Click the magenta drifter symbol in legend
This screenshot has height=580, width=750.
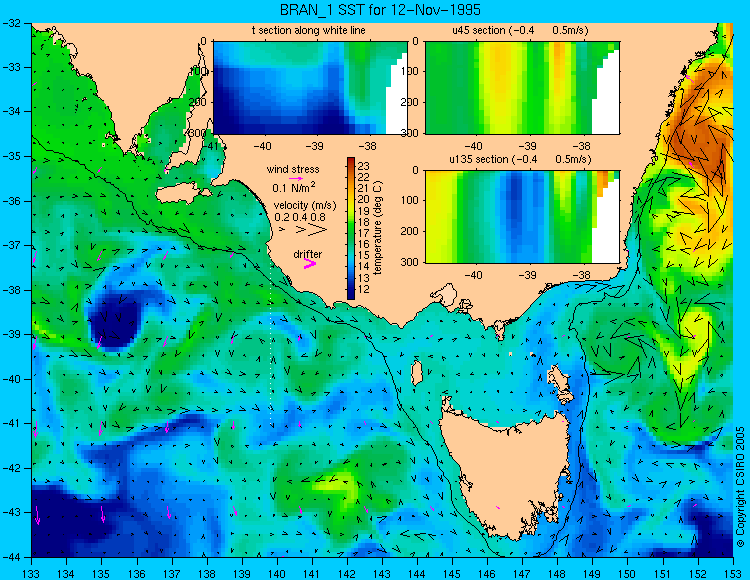point(310,263)
